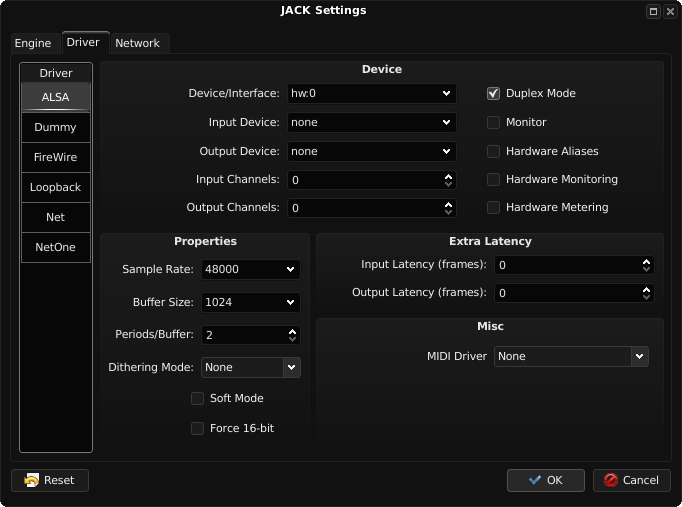Raise Output Latency frames value
Image resolution: width=682 pixels, height=507 pixels.
(646, 289)
